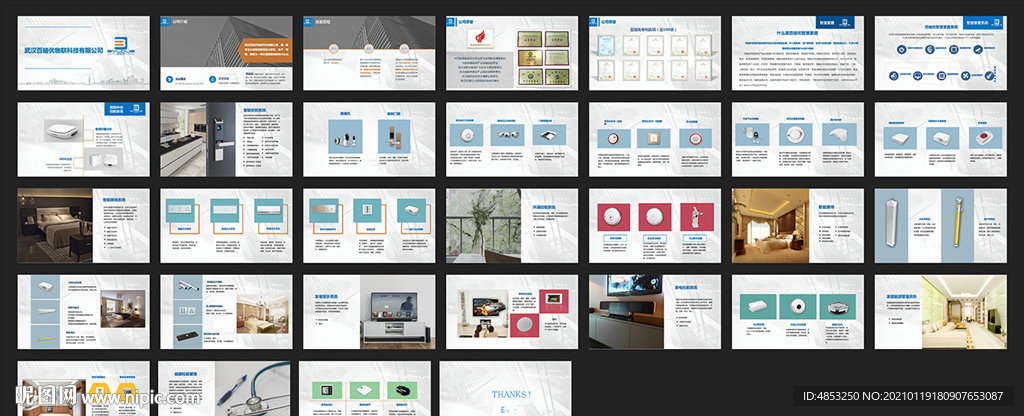Select the text-heavy slide in the top row
Viewport: 1024px width, 416px height.
point(797,52)
